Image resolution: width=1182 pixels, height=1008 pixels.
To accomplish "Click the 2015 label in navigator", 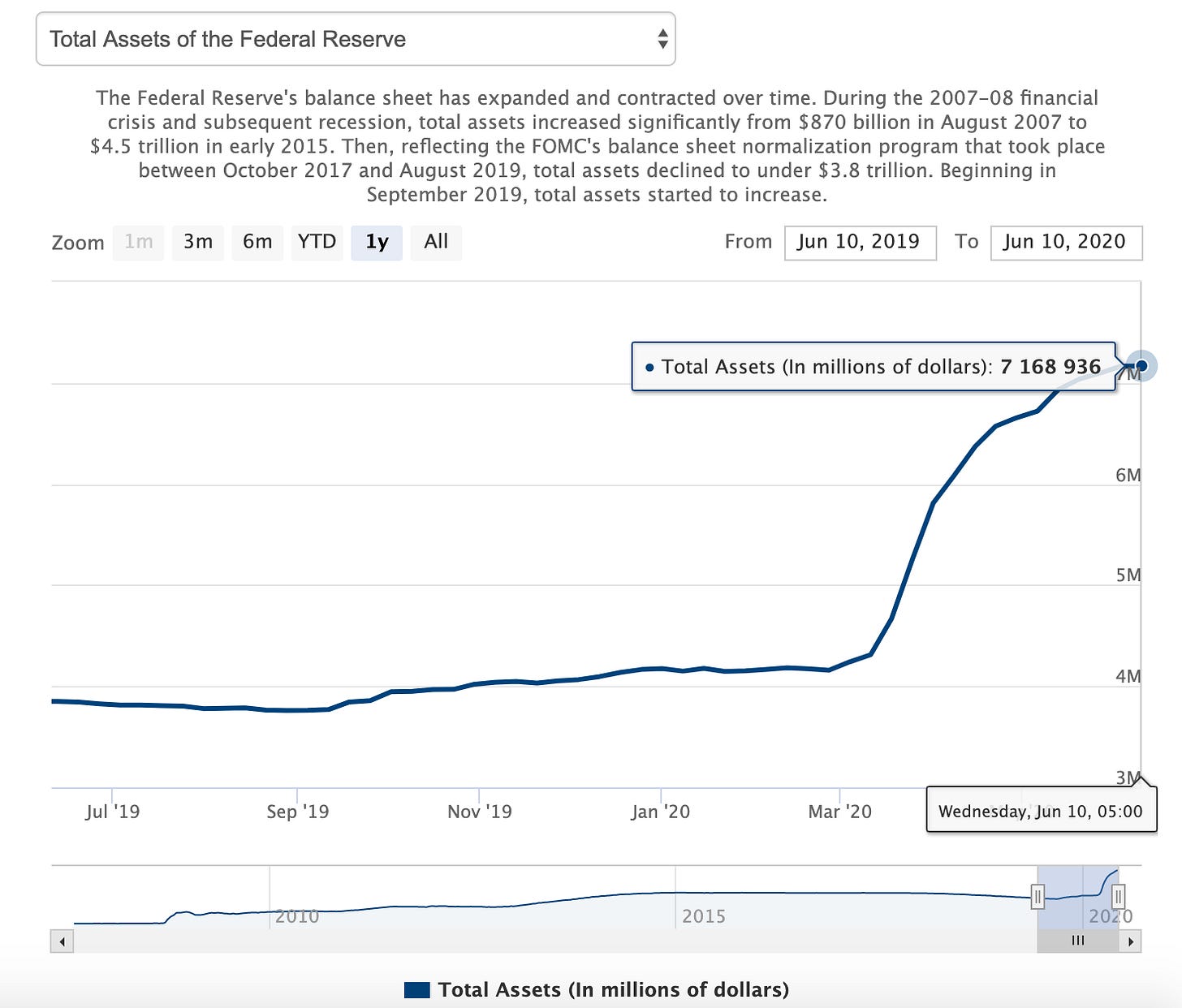I will pyautogui.click(x=703, y=916).
